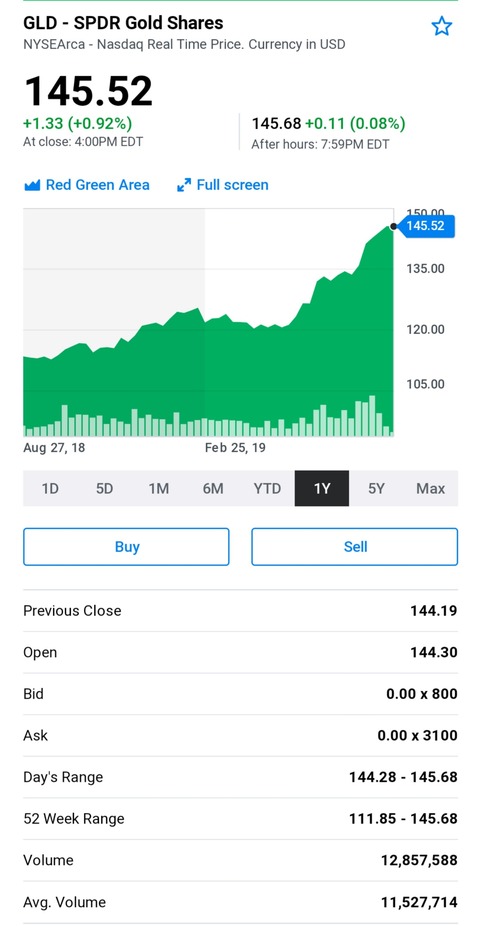Image resolution: width=480 pixels, height=926 pixels.
Task: Show the Max price history
Action: point(430,488)
